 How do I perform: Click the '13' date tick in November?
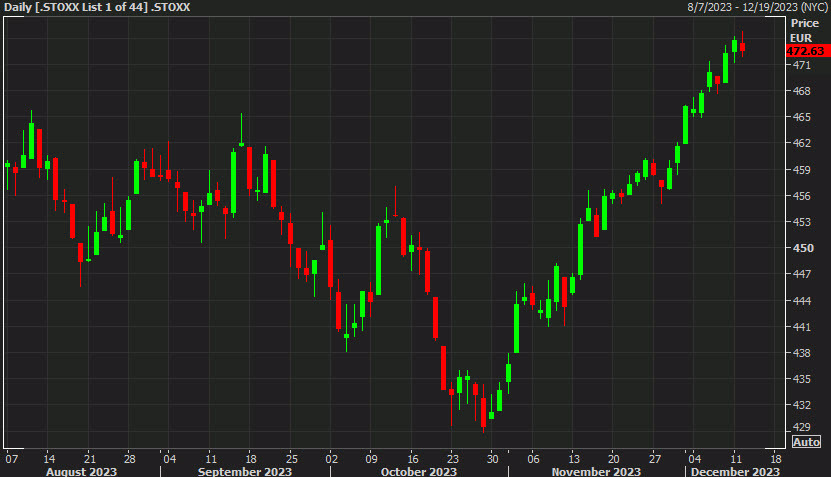574,459
